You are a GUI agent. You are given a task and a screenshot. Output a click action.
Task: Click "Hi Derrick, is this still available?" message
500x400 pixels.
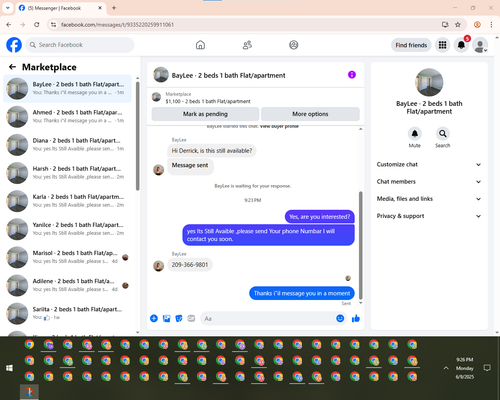tap(212, 151)
